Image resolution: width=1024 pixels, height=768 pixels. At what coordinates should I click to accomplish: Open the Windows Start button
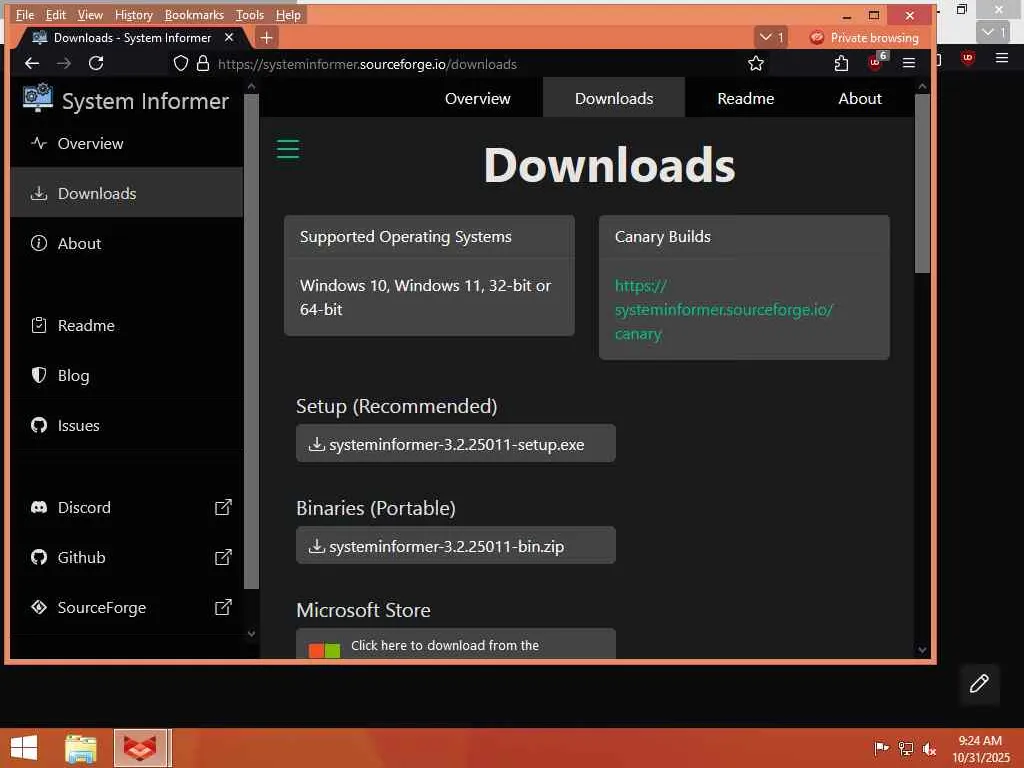coord(24,748)
